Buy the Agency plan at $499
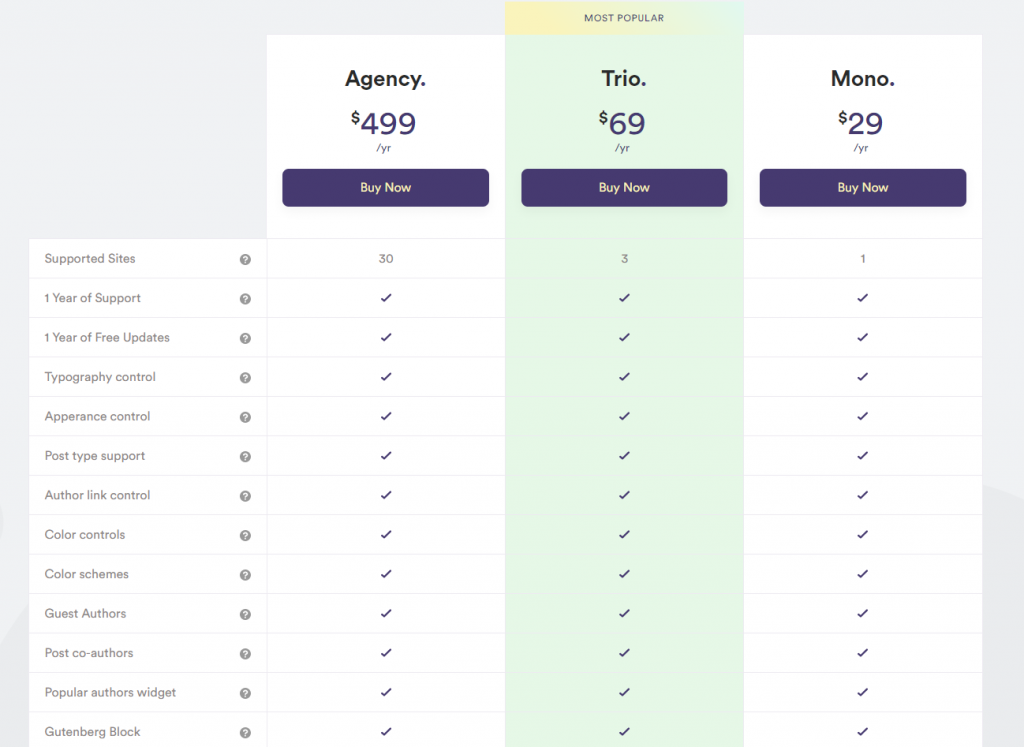Image resolution: width=1024 pixels, height=747 pixels. [385, 187]
